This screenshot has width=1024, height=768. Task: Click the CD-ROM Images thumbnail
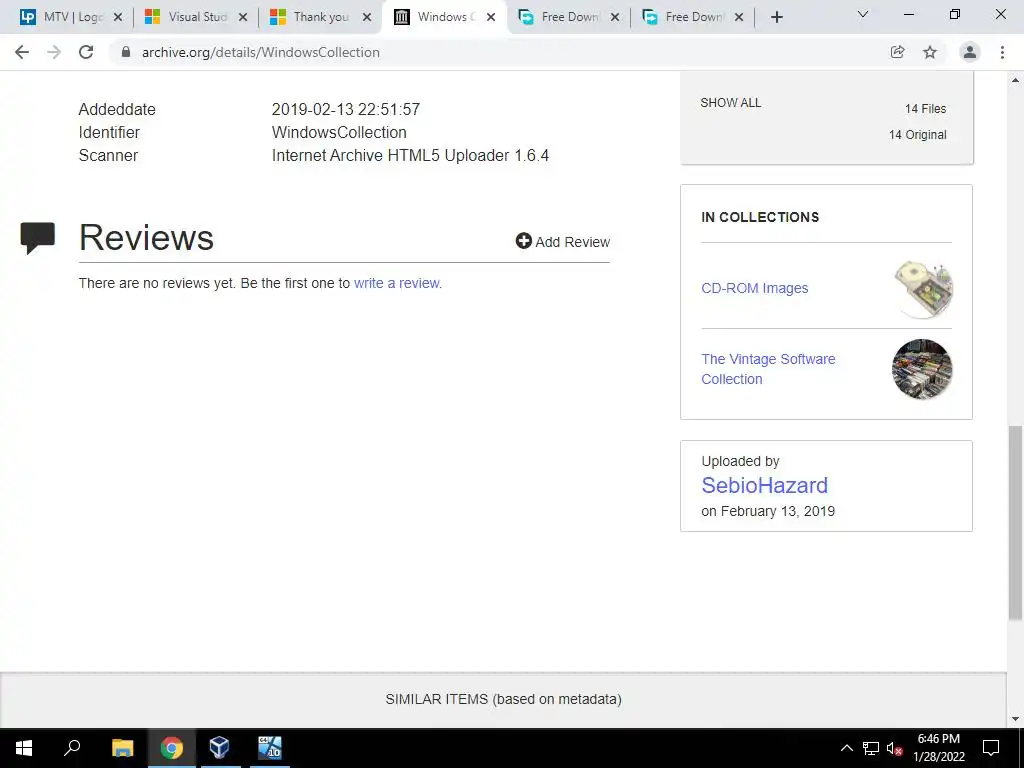[x=922, y=288]
